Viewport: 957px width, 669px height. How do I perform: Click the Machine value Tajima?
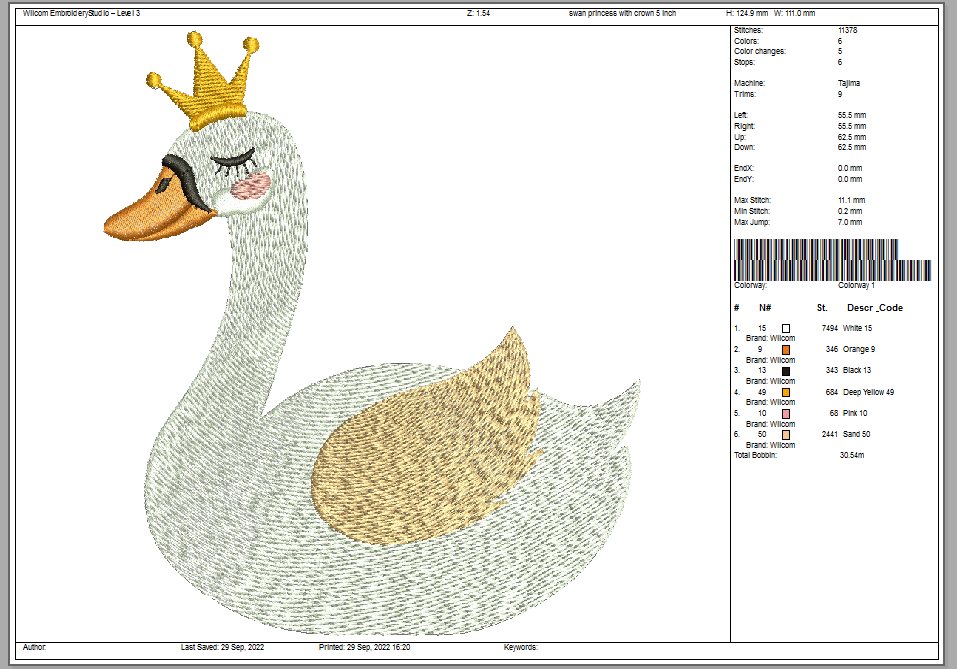click(x=849, y=83)
